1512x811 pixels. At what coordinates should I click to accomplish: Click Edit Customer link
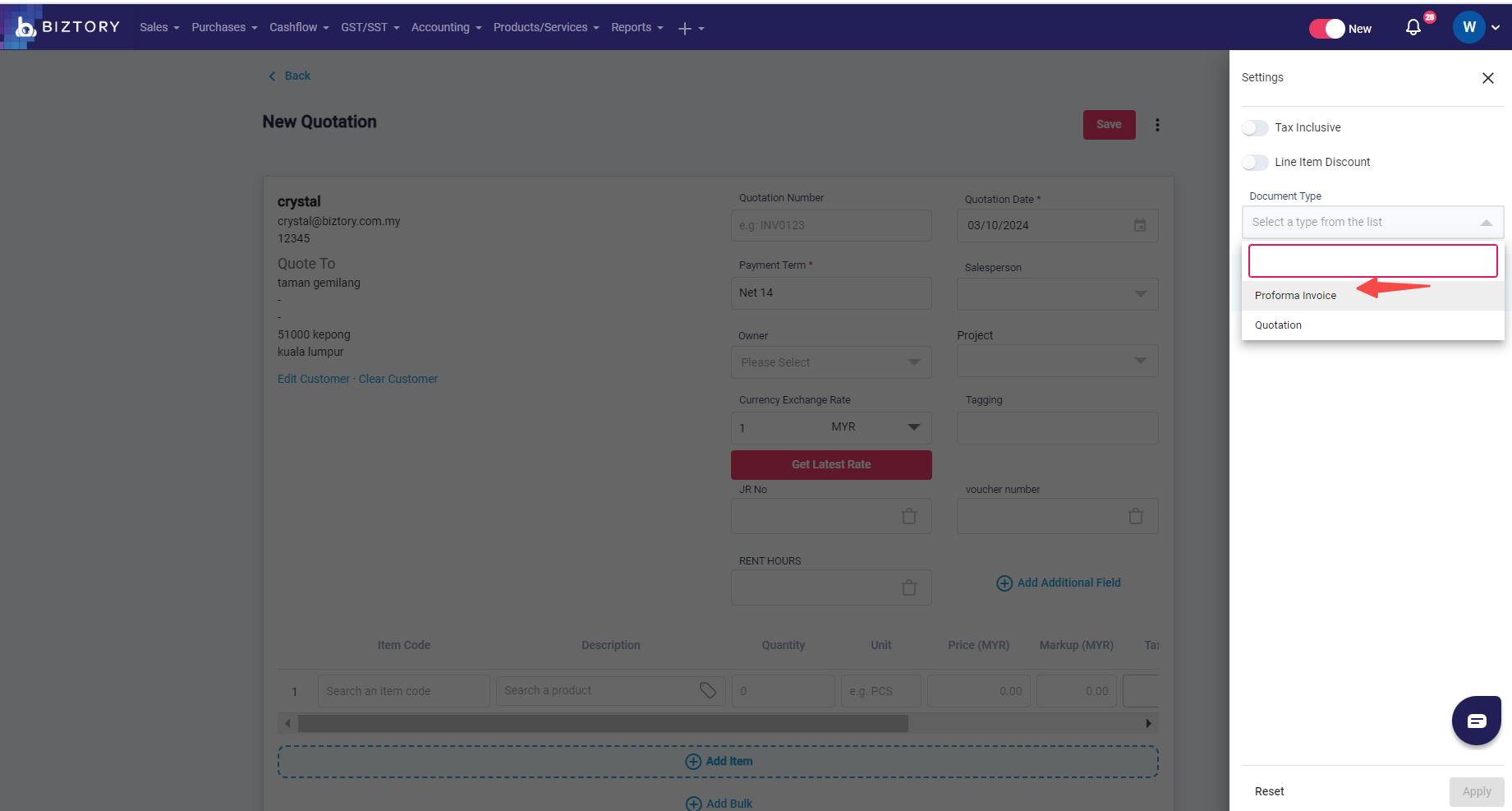tap(313, 380)
